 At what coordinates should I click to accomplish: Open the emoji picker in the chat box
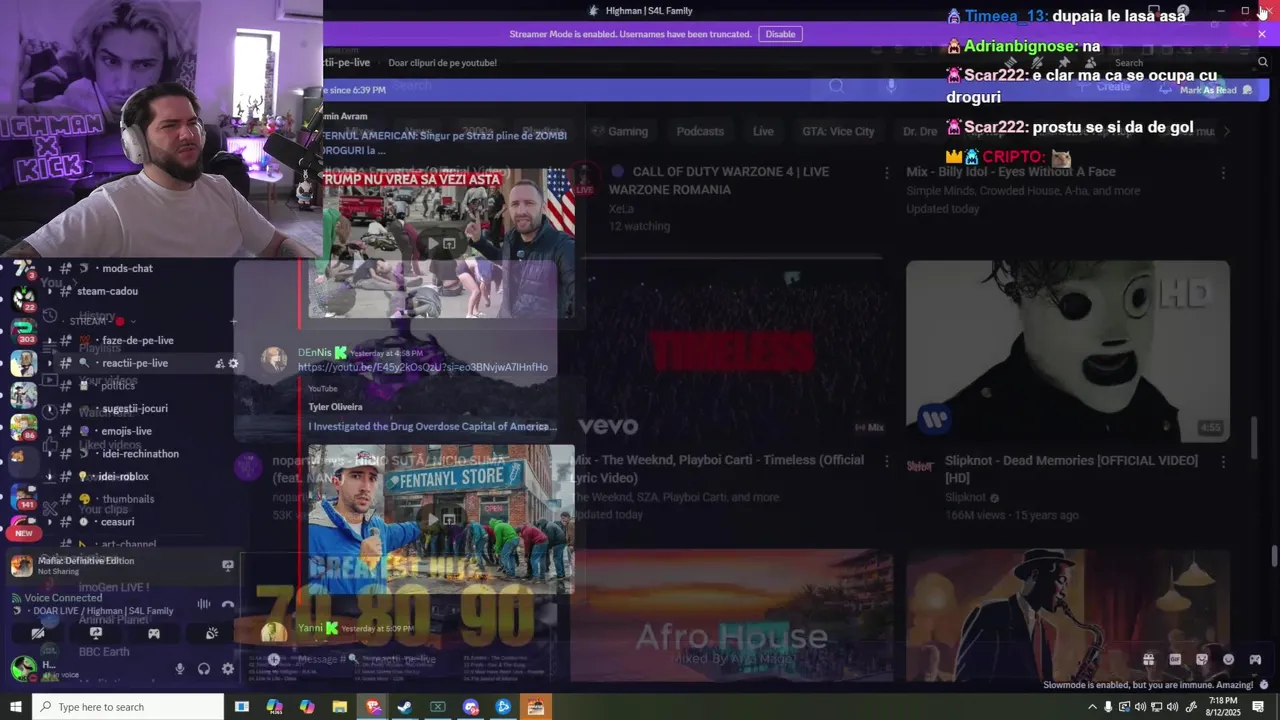point(1229,659)
